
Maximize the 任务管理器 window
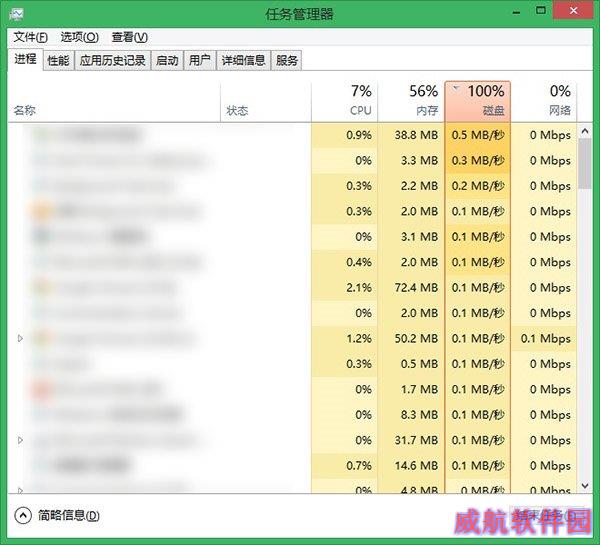click(541, 11)
